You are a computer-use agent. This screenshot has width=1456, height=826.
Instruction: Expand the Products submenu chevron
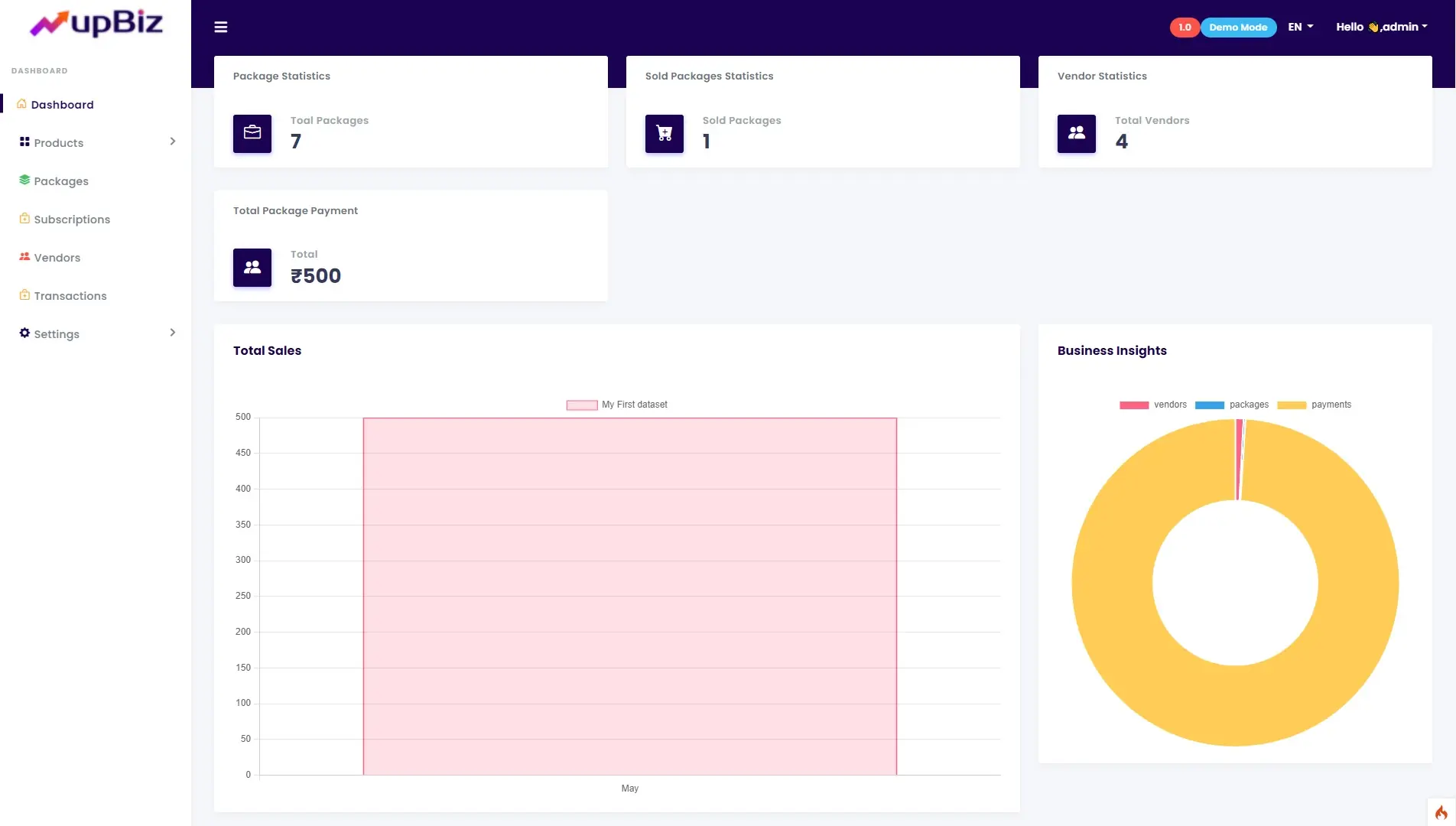point(172,141)
